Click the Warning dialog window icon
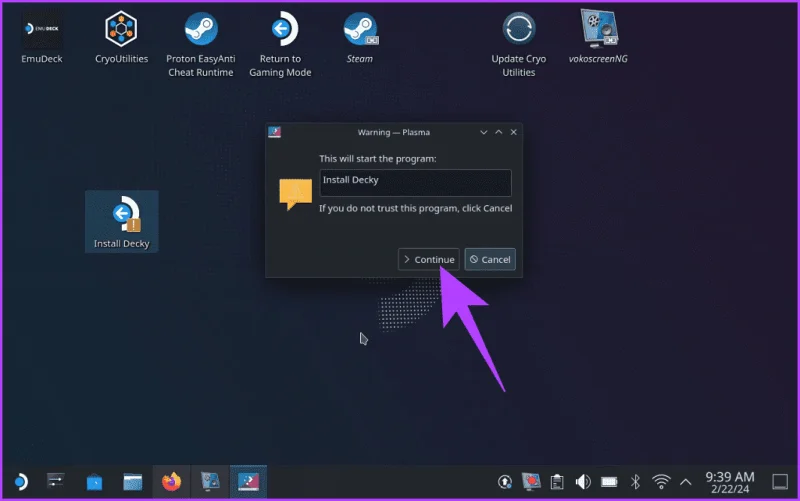The height and width of the screenshot is (501, 800). pyautogui.click(x=274, y=132)
